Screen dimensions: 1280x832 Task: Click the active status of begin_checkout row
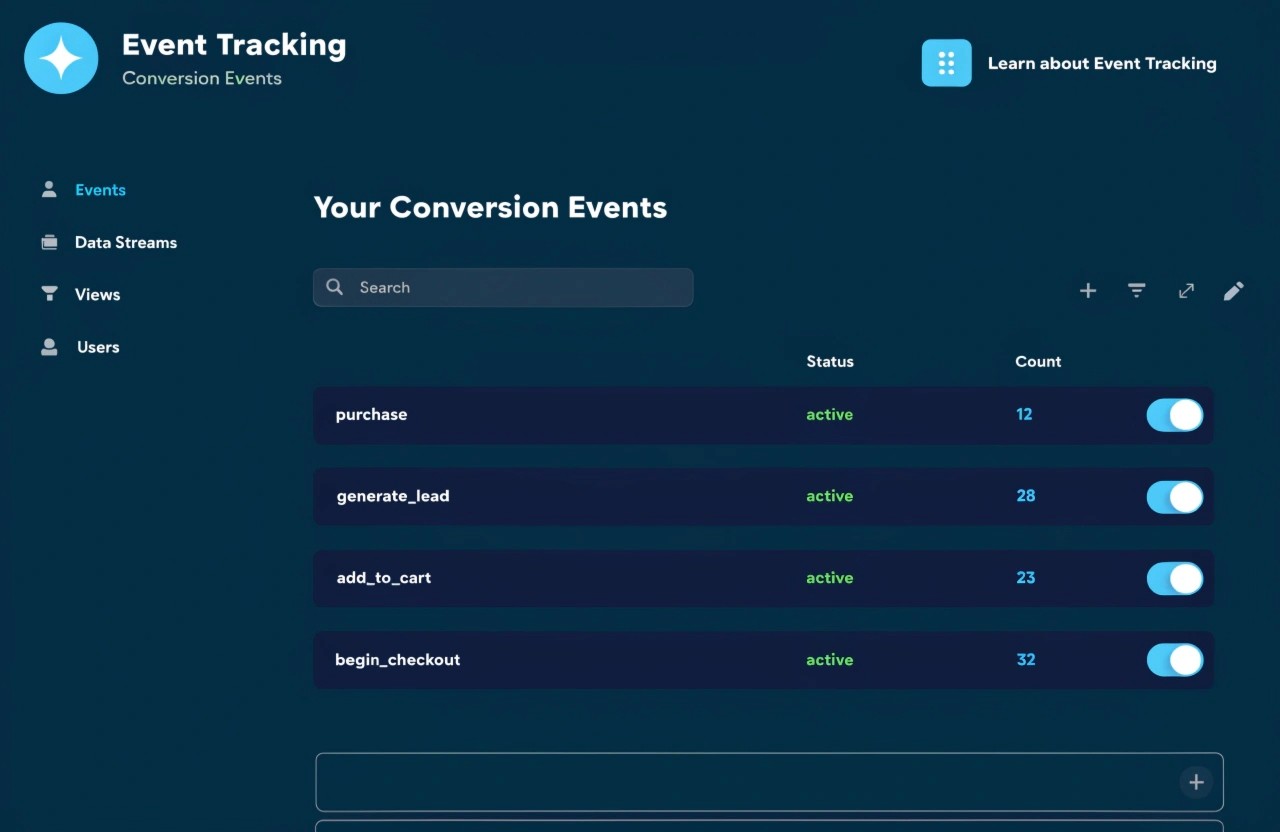click(830, 660)
